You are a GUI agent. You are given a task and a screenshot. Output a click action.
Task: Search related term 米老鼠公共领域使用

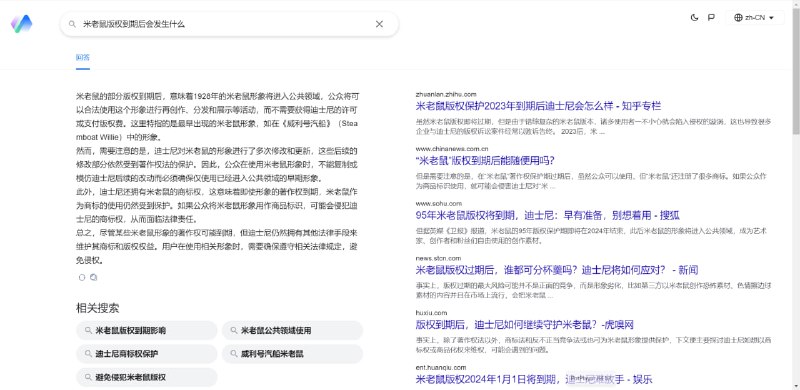point(292,330)
